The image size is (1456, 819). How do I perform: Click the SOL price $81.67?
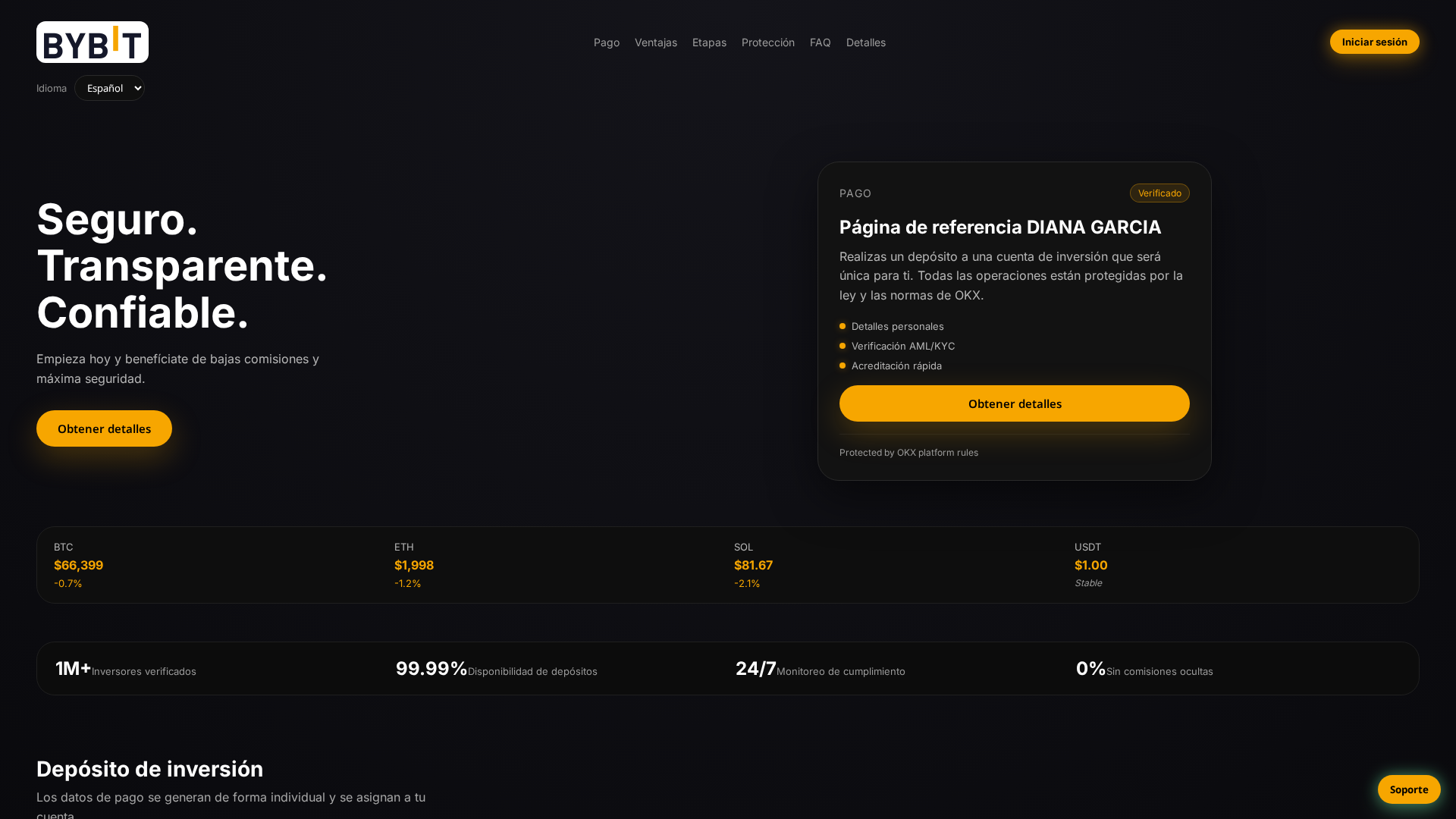pyautogui.click(x=753, y=565)
